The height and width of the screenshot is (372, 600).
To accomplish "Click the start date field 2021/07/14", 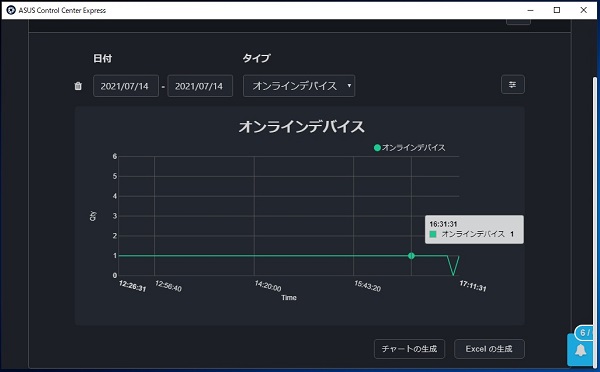I will pyautogui.click(x=126, y=86).
